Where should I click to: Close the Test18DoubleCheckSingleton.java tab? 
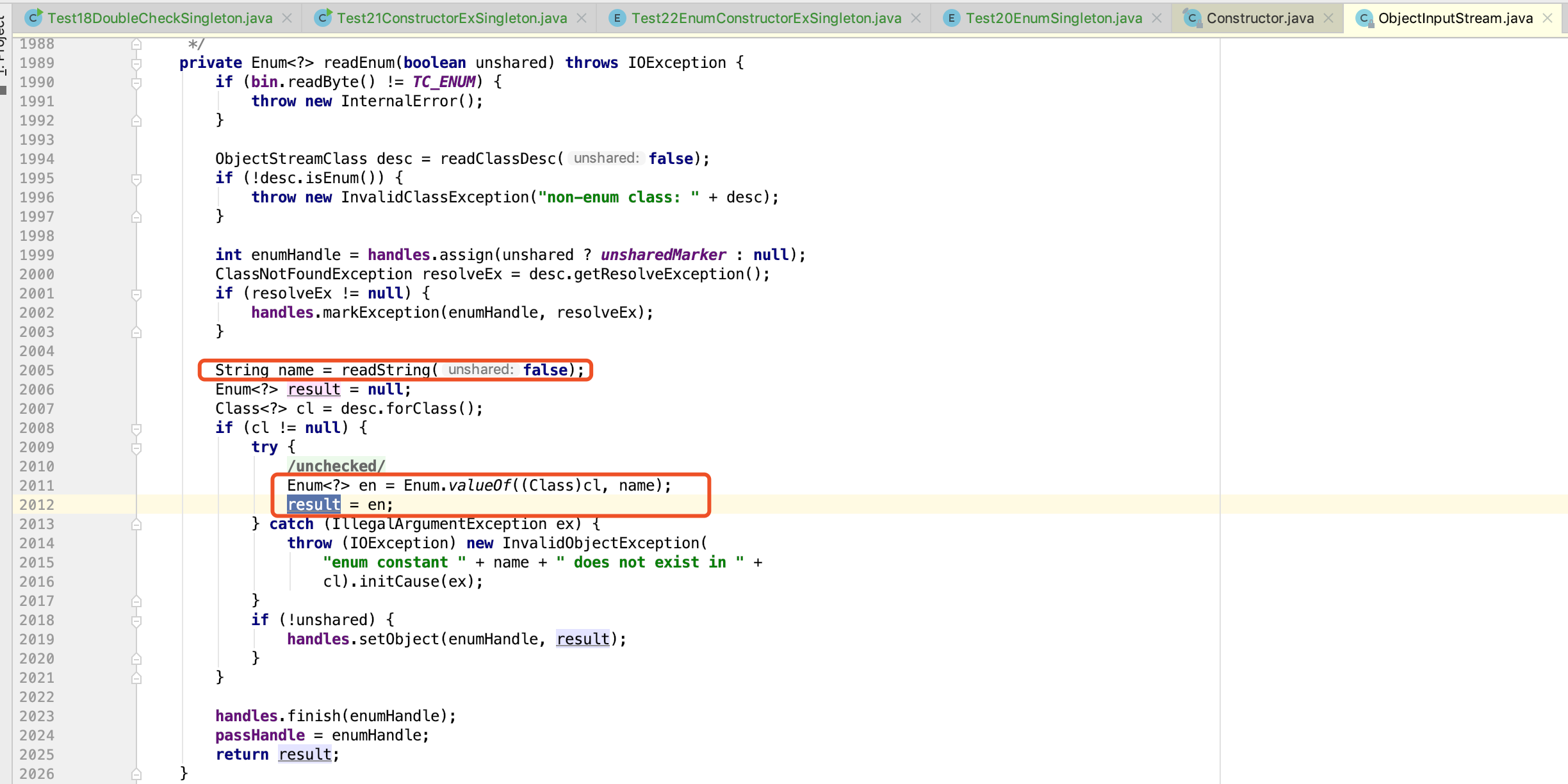tap(287, 18)
